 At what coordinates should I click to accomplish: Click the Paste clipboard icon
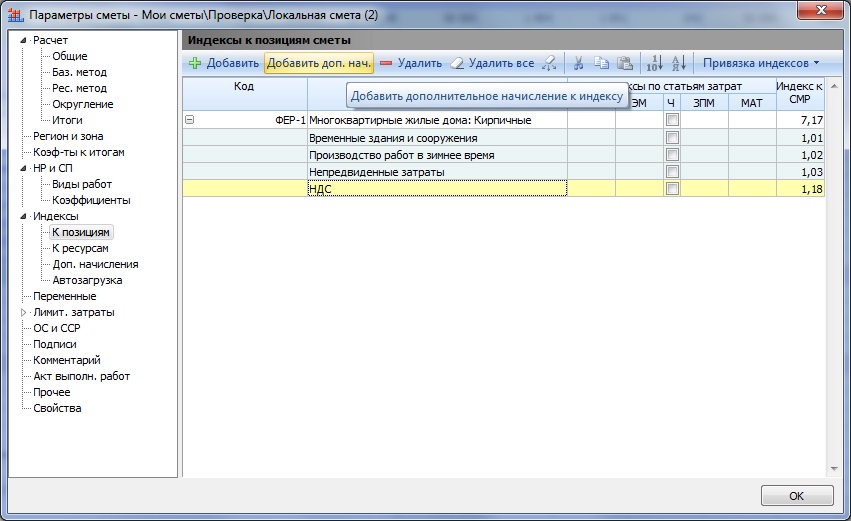click(625, 63)
